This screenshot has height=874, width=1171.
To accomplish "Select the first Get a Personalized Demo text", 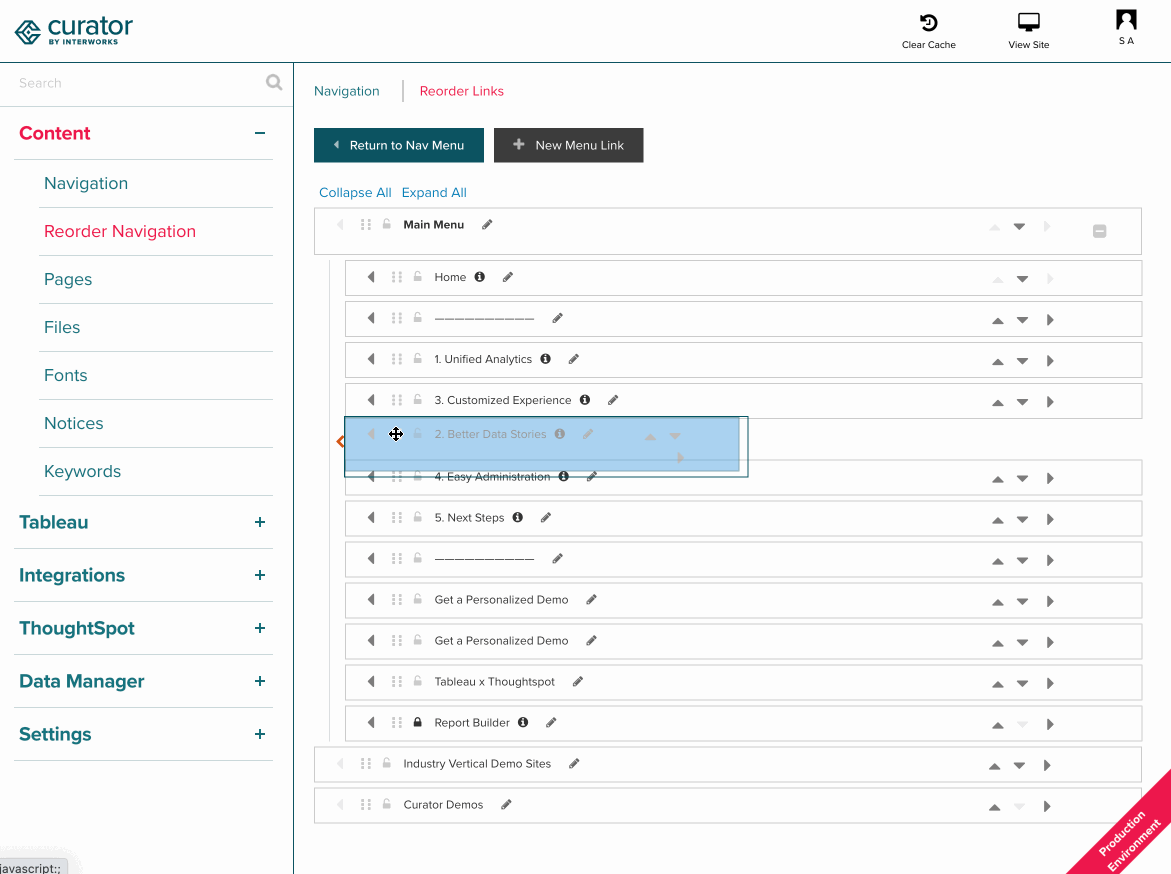I will (501, 600).
